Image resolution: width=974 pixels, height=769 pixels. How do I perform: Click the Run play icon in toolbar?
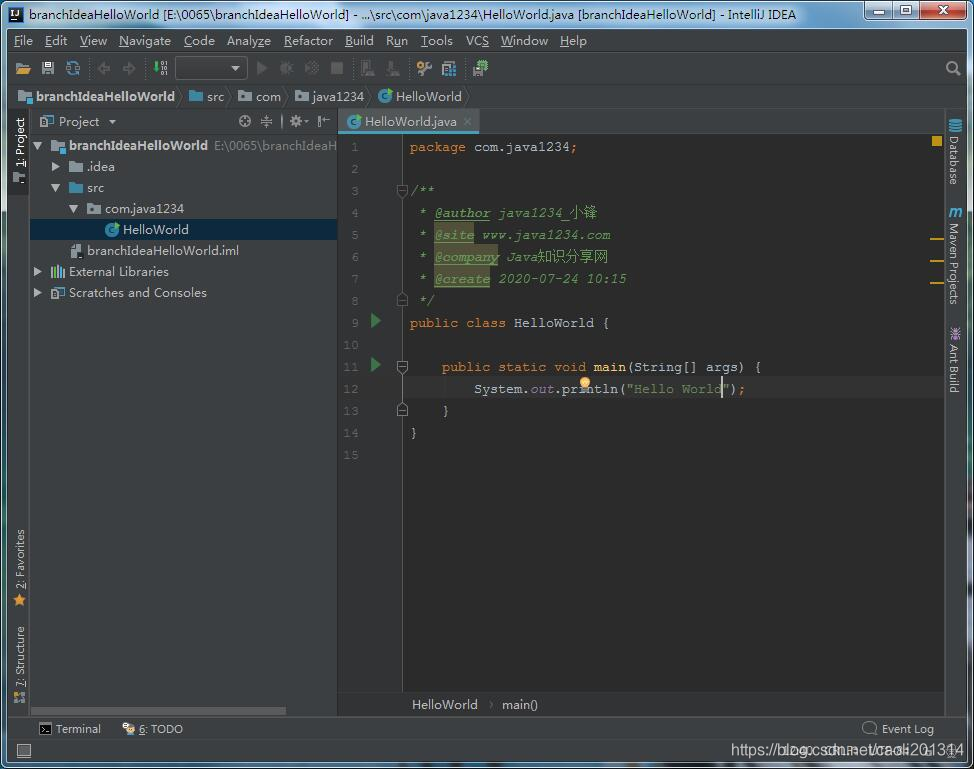tap(262, 68)
